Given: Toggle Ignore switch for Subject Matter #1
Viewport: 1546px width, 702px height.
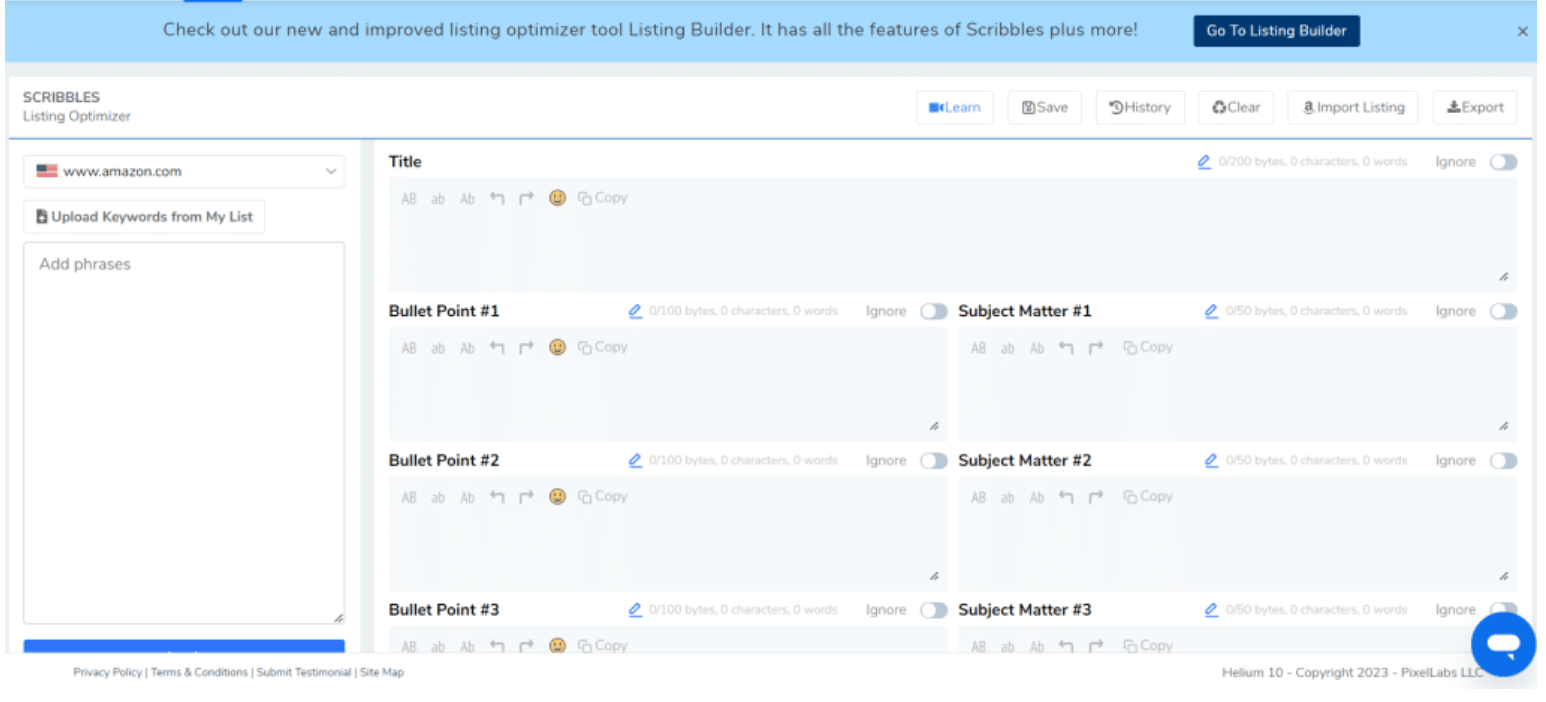Looking at the screenshot, I should [x=1503, y=311].
